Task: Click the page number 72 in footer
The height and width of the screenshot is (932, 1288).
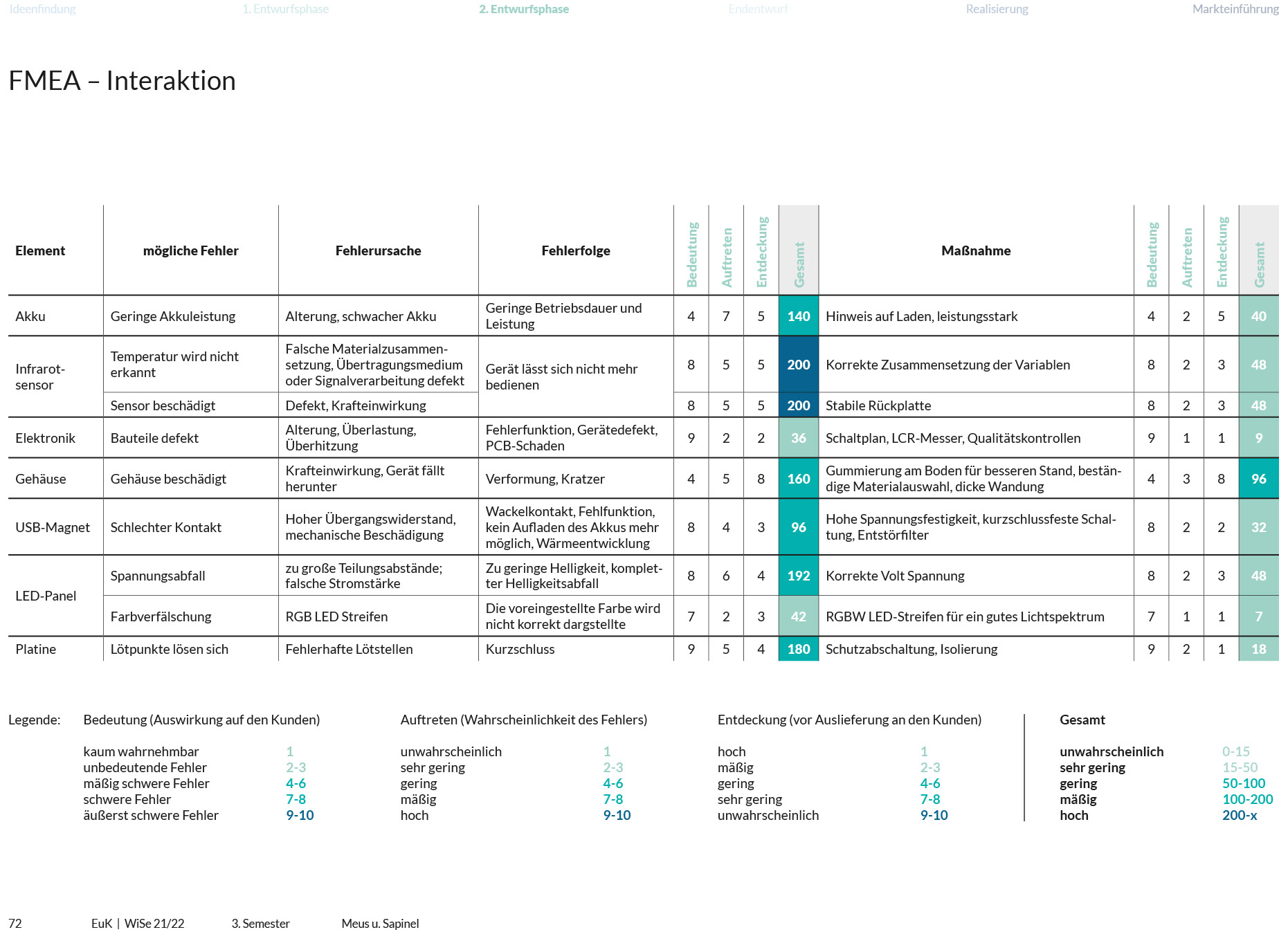Action: point(15,924)
